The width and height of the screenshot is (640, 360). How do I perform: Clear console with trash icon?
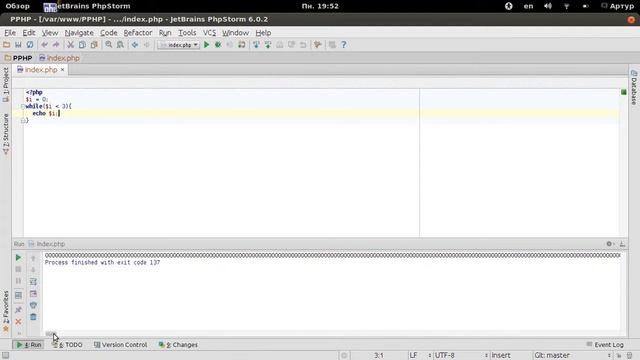click(33, 317)
